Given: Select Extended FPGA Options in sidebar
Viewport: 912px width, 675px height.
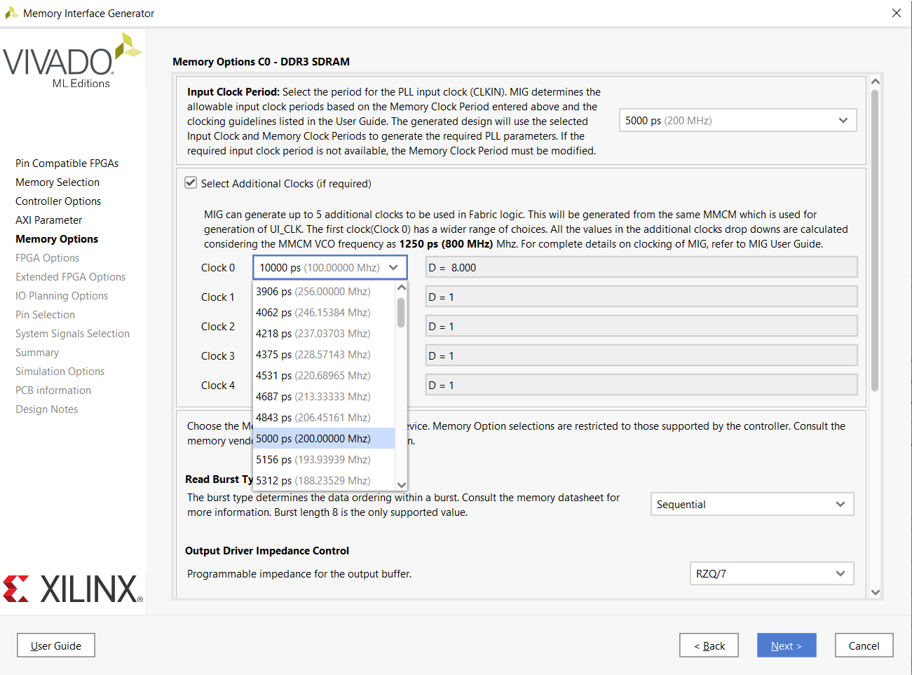Looking at the screenshot, I should (x=70, y=277).
